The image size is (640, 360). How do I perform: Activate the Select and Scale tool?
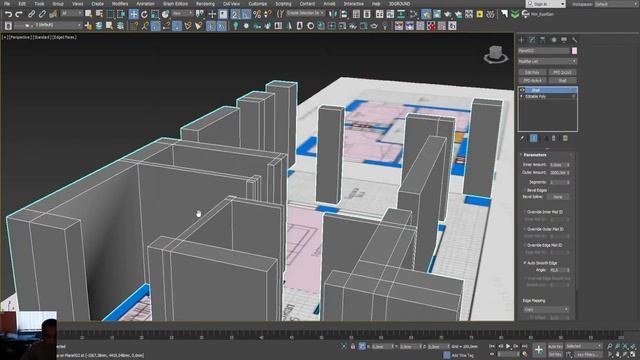click(155, 14)
